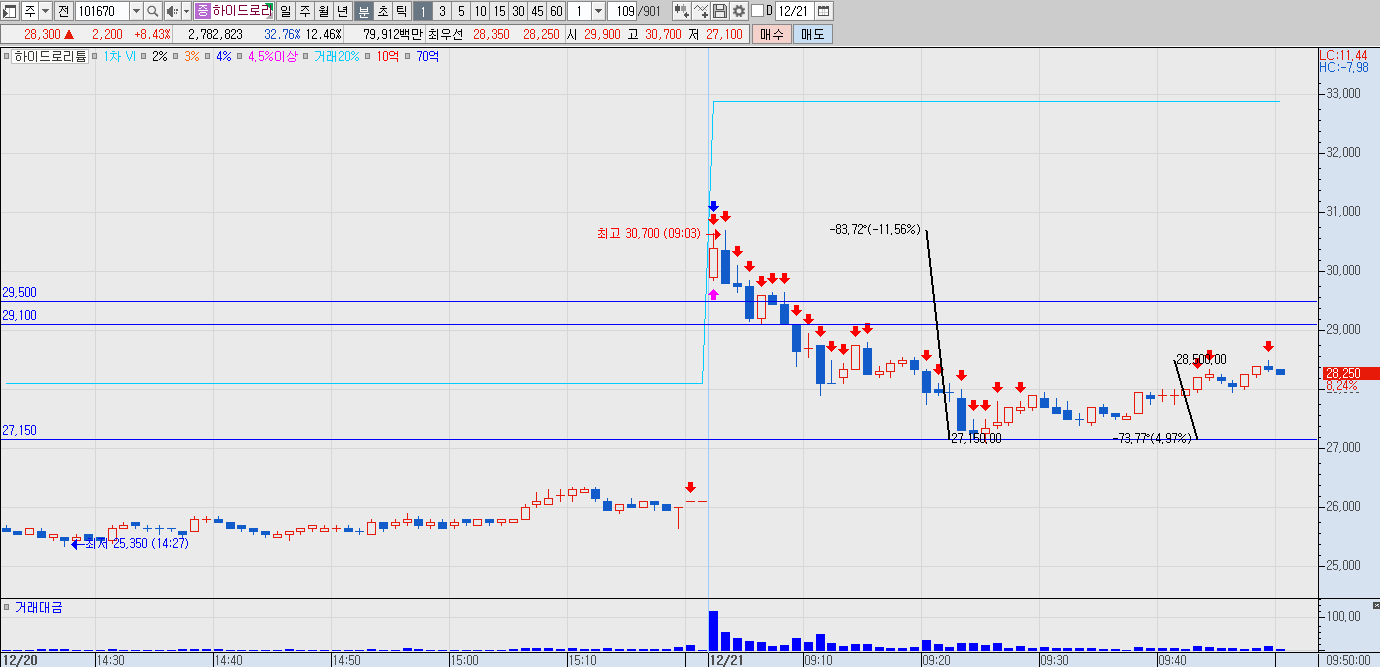Choose the 10-minute interval button

[480, 11]
